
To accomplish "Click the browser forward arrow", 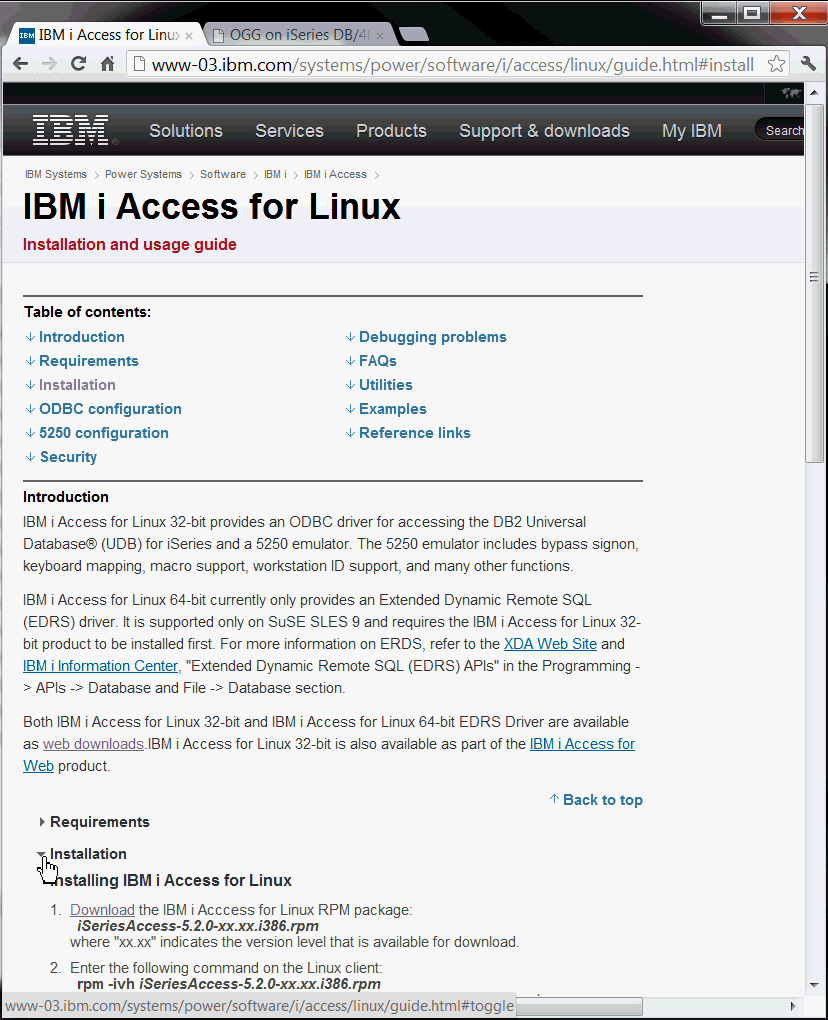I will coord(49,65).
